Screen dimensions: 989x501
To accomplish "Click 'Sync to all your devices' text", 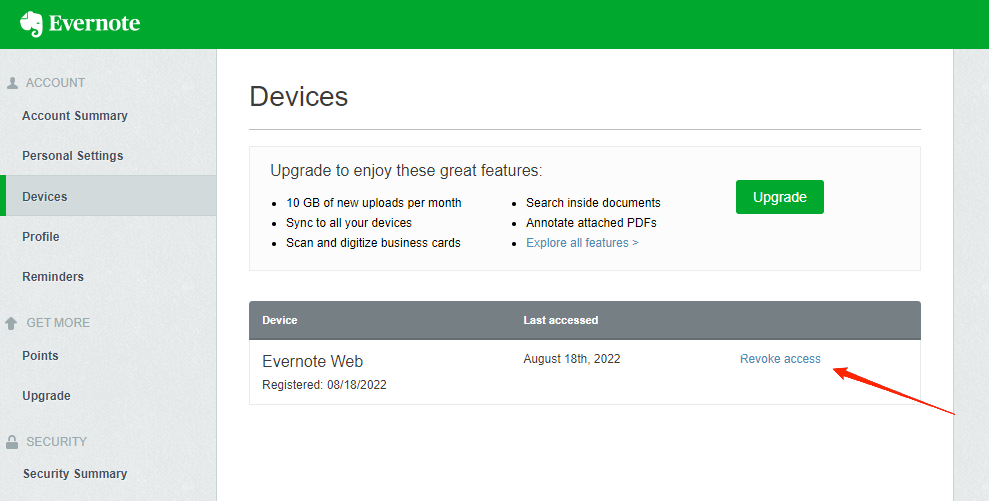I will pyautogui.click(x=349, y=223).
